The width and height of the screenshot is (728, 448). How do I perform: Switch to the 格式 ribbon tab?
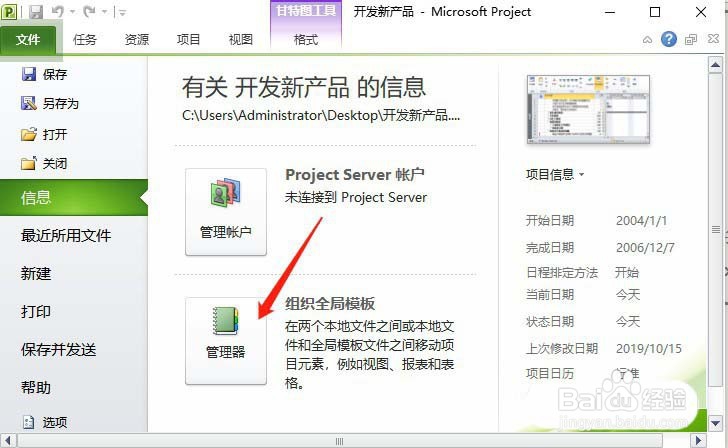(306, 40)
